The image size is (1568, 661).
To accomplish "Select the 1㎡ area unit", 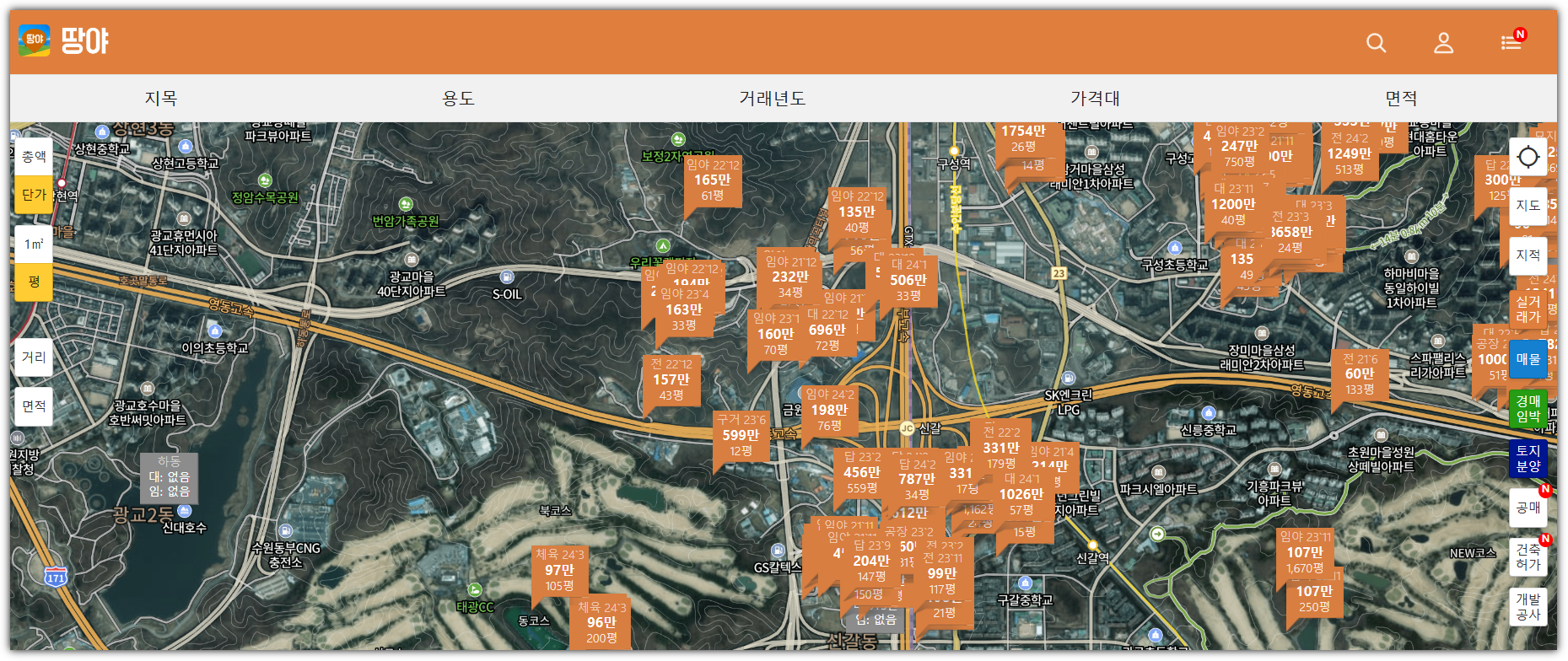I will pyautogui.click(x=34, y=244).
